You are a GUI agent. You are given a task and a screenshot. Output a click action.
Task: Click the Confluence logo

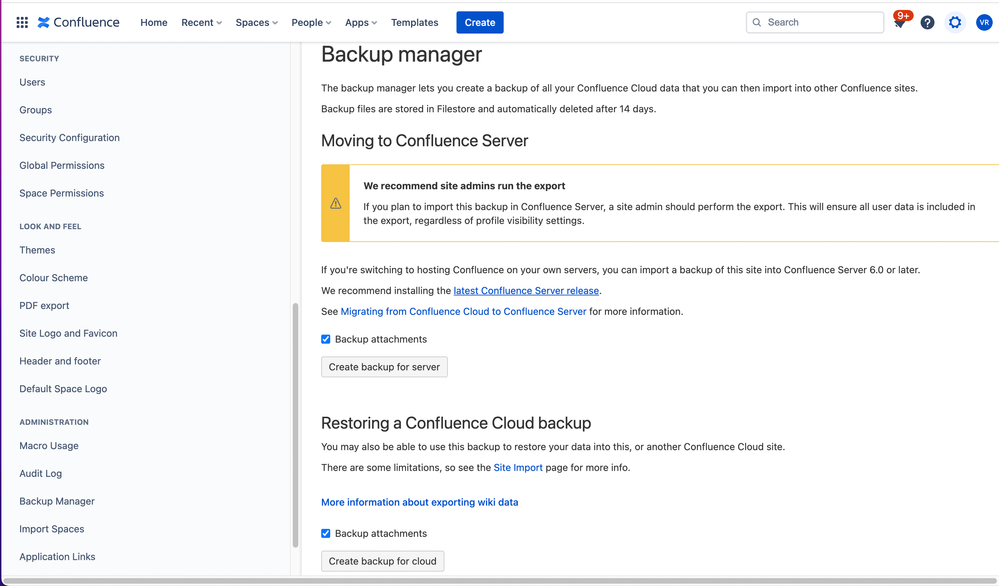(x=78, y=22)
